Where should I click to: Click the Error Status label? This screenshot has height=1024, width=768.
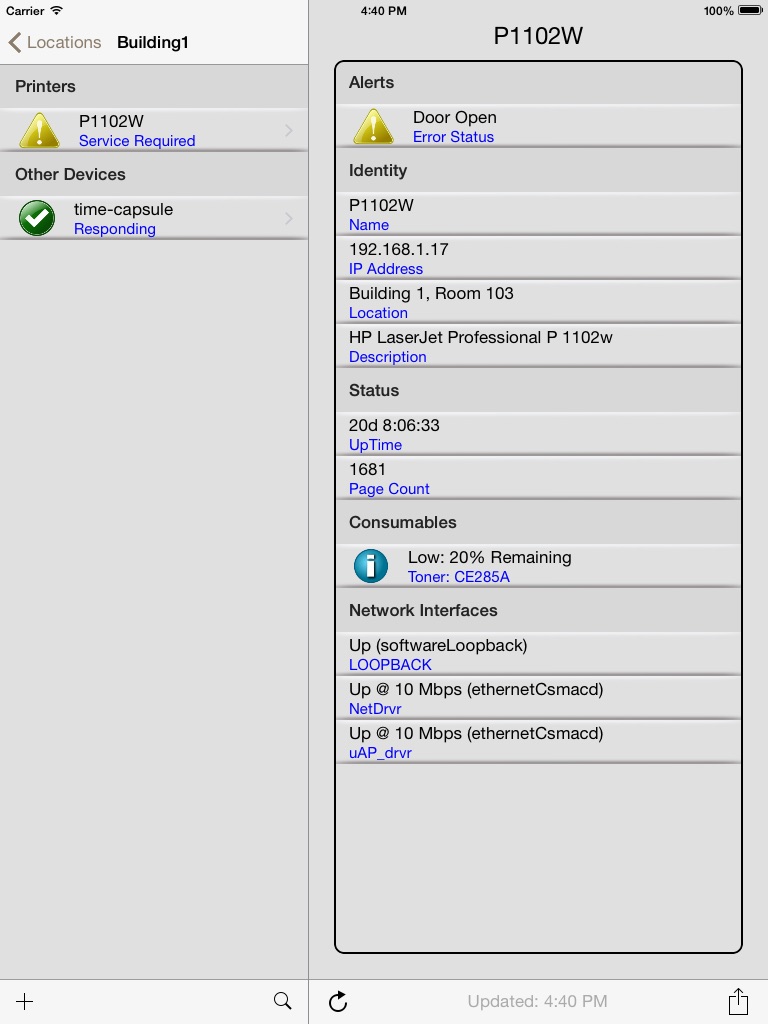[453, 137]
